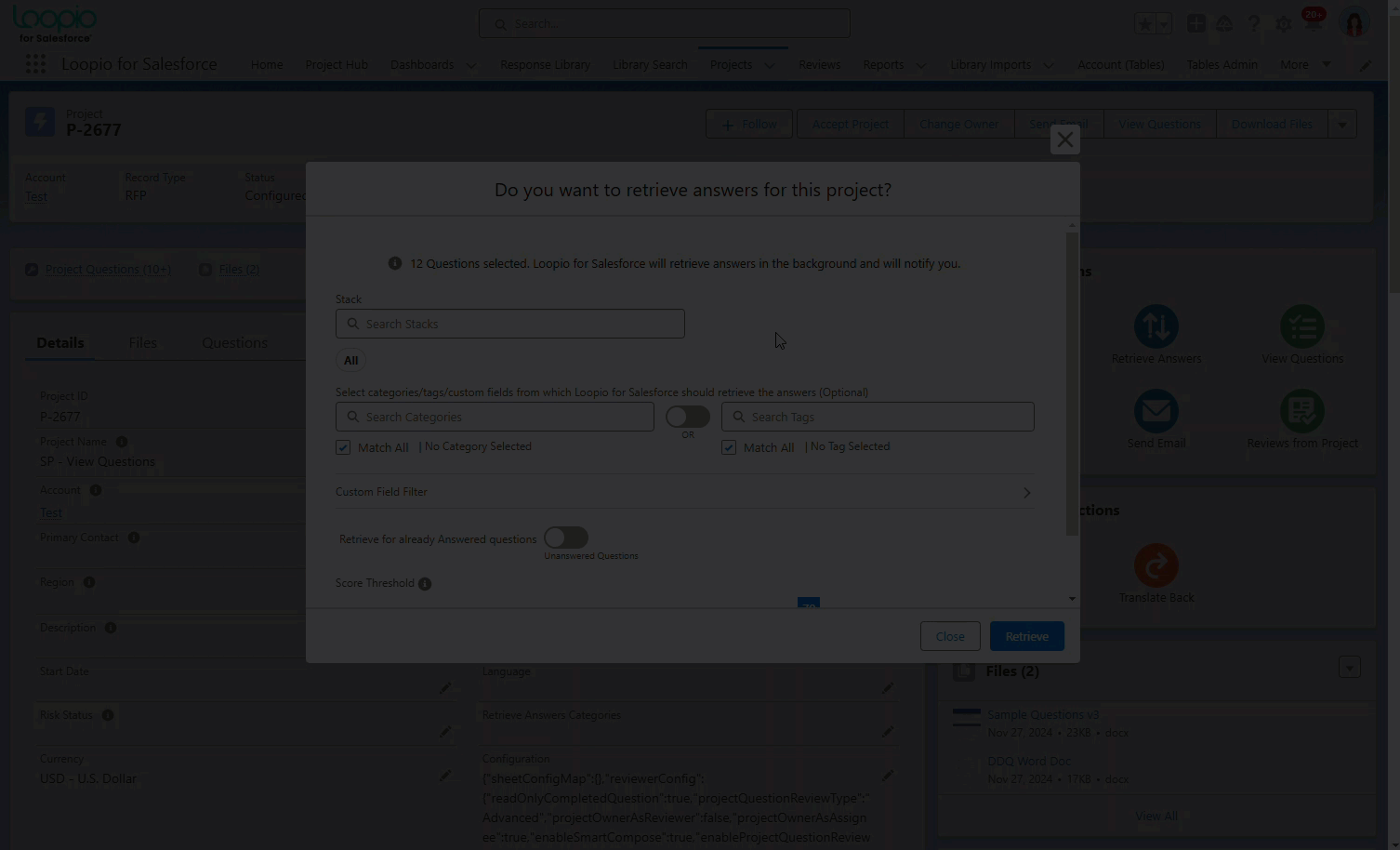Click the Download Files button
Screen dimensions: 1400x850
[x=1272, y=124]
